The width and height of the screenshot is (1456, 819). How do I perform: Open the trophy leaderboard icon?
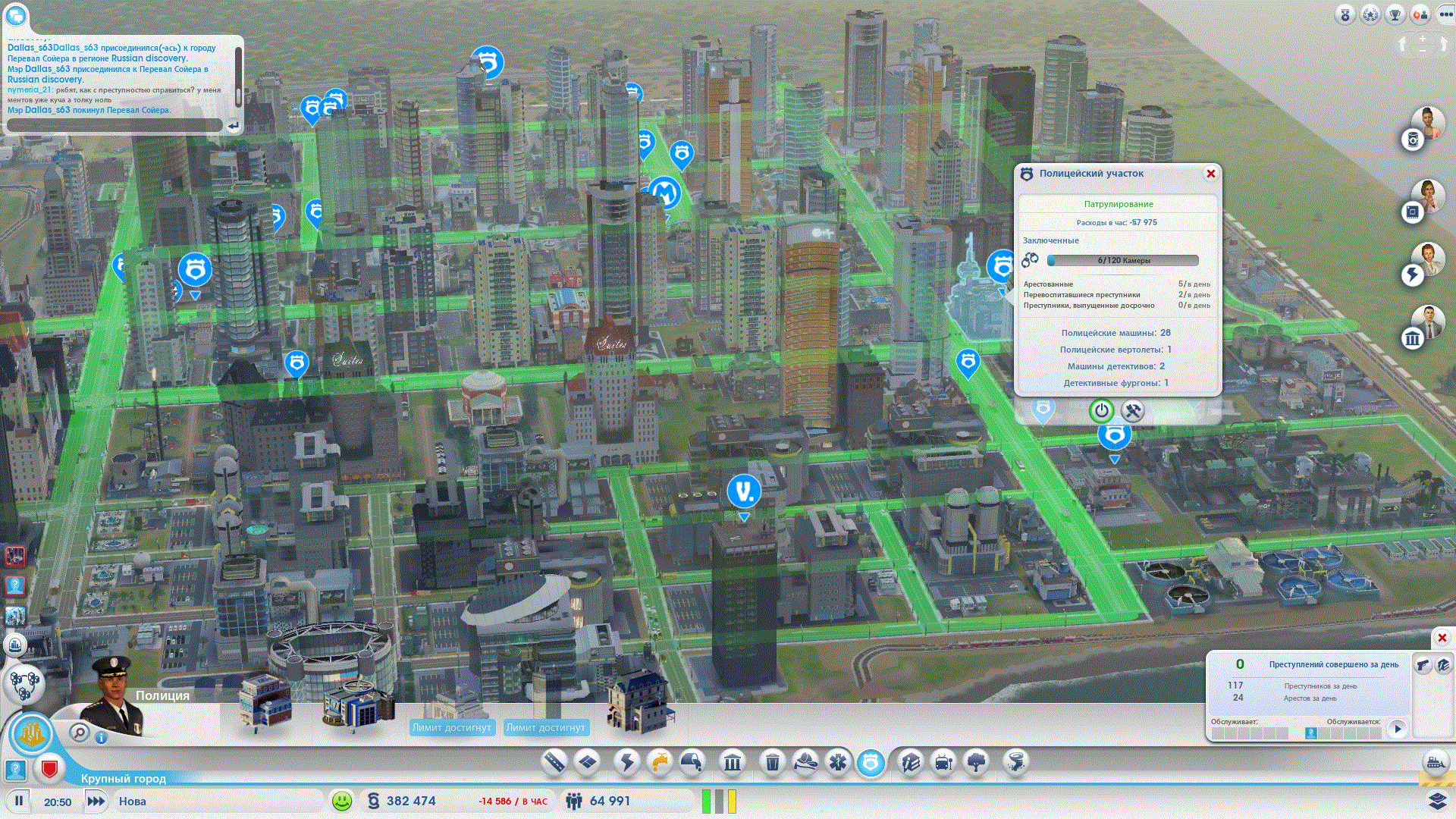pyautogui.click(x=1395, y=14)
